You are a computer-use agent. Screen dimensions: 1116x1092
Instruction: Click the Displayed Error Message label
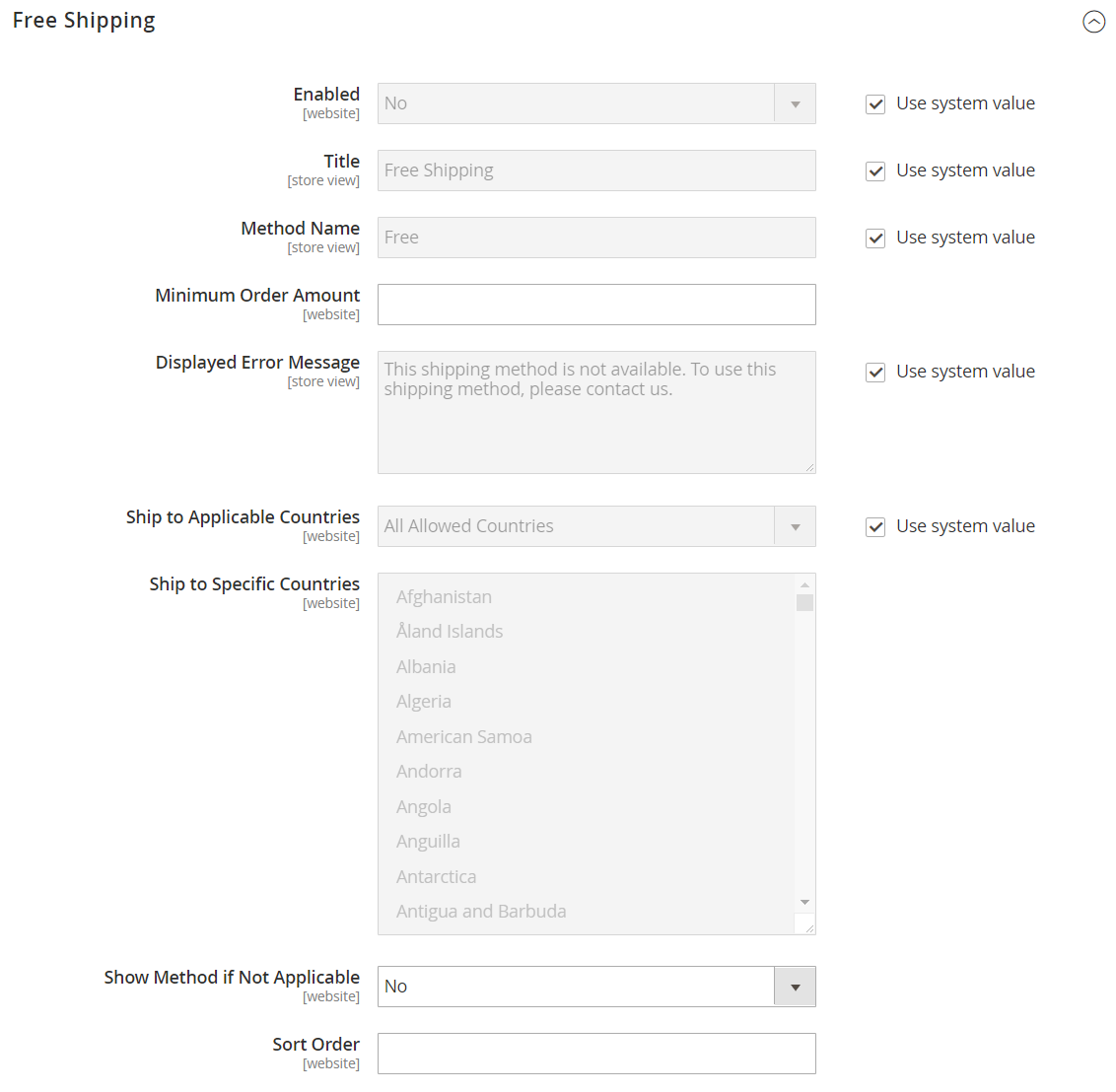[x=257, y=362]
